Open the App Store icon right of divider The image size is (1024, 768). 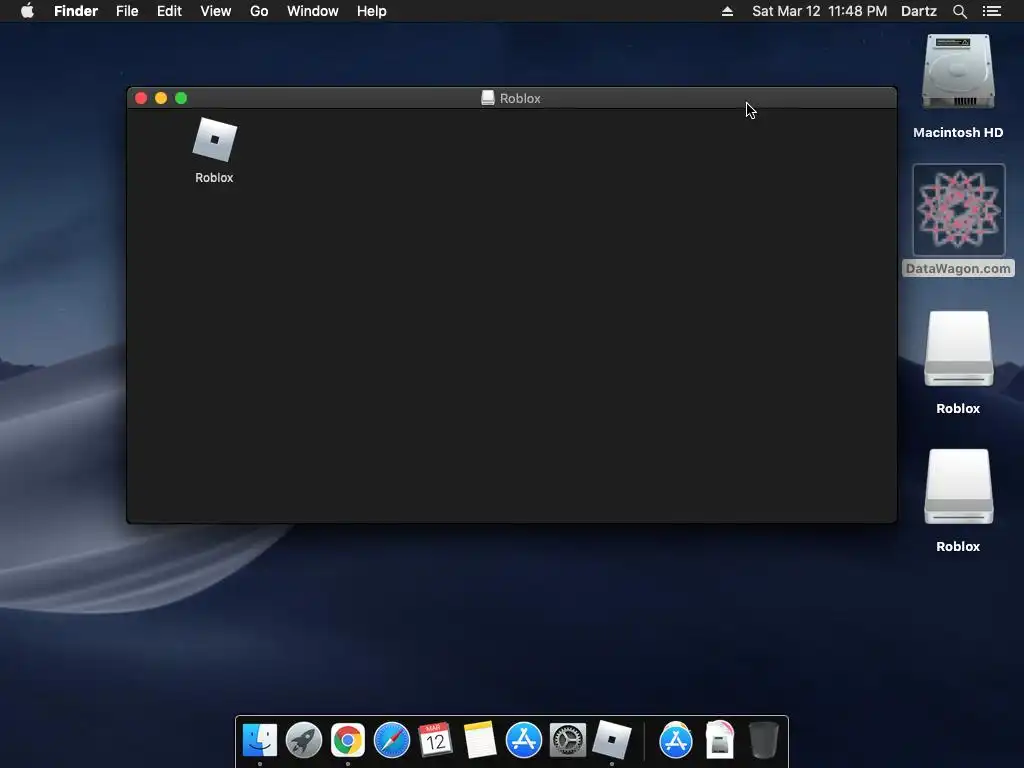coord(676,741)
